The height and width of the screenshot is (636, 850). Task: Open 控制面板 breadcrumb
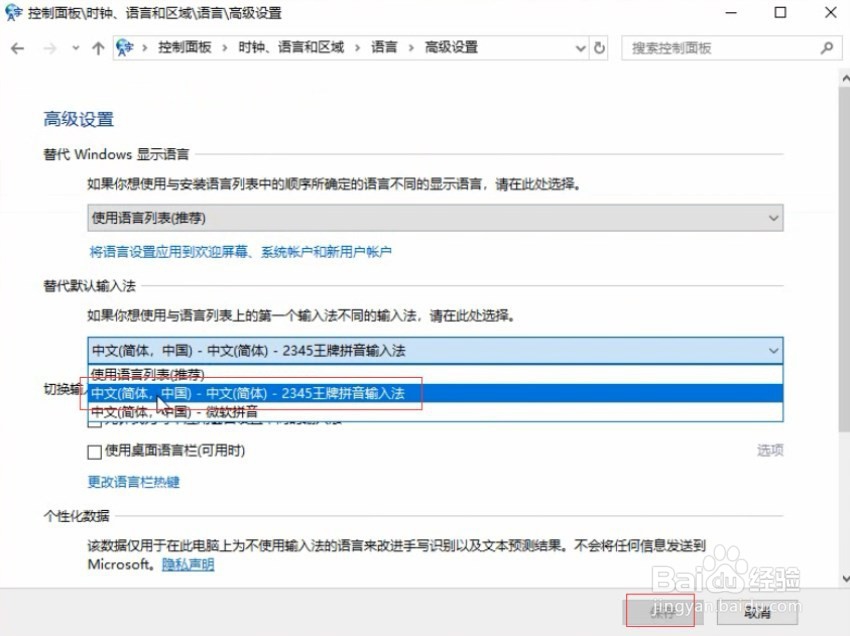click(184, 48)
